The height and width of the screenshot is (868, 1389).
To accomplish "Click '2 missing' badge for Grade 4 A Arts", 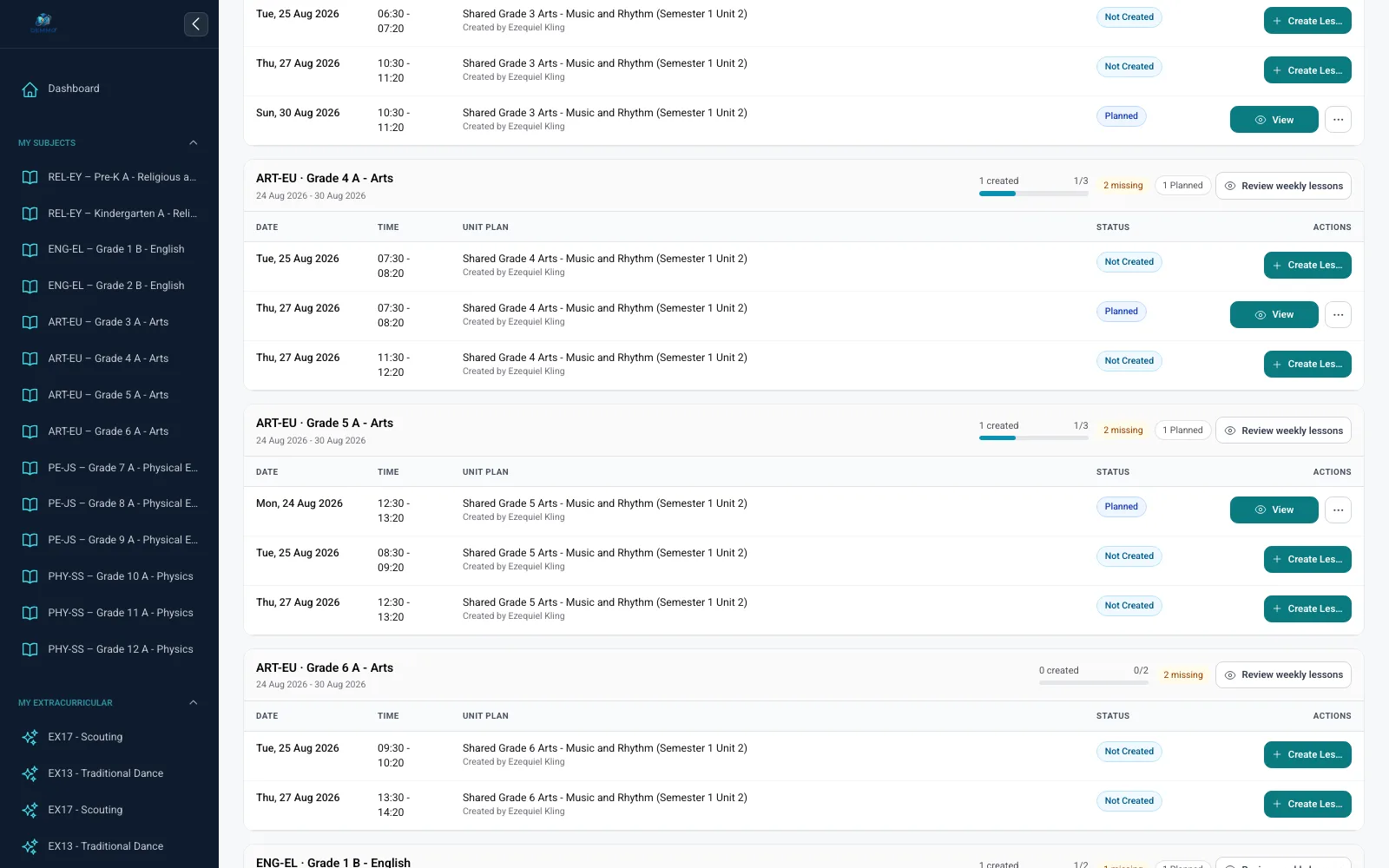I will click(1122, 186).
